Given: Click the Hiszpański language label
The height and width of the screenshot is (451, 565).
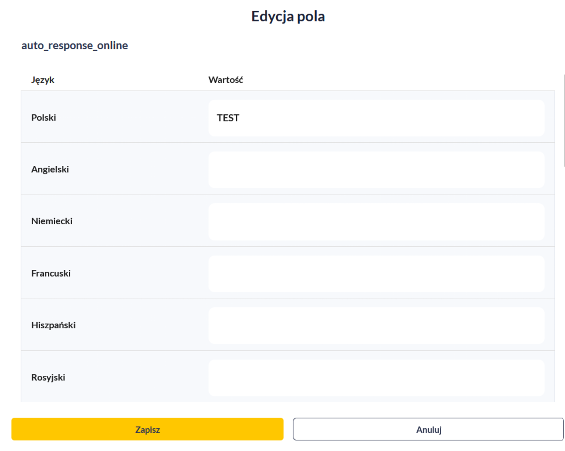Looking at the screenshot, I should 53,325.
